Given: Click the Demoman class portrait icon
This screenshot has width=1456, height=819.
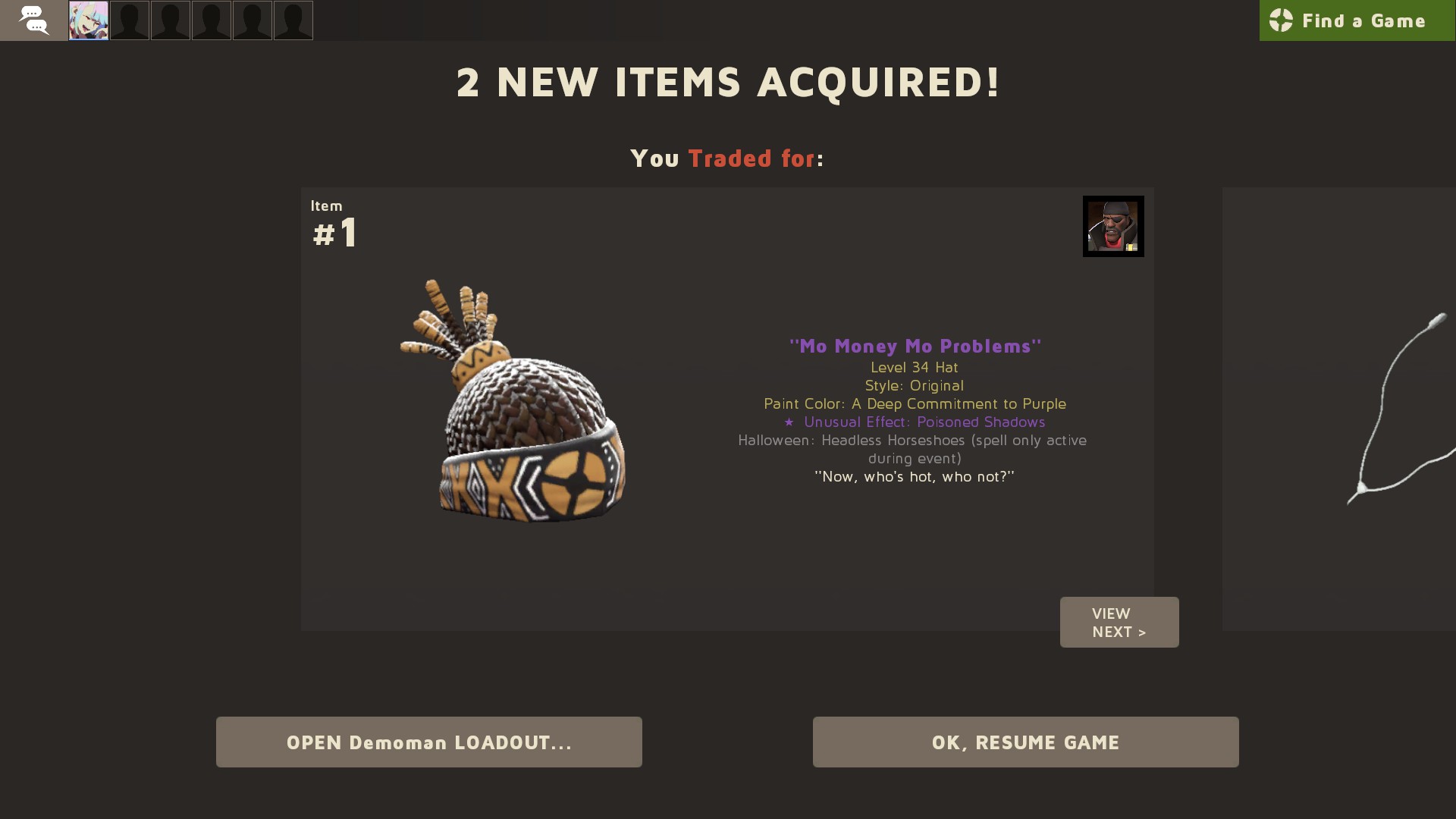Looking at the screenshot, I should 1113,226.
